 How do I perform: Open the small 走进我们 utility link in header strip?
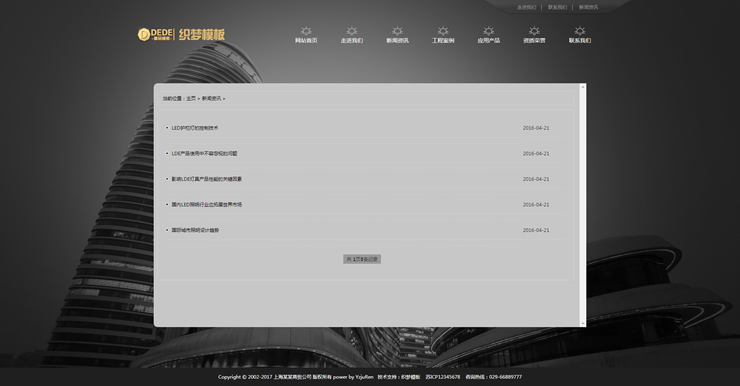click(x=526, y=8)
